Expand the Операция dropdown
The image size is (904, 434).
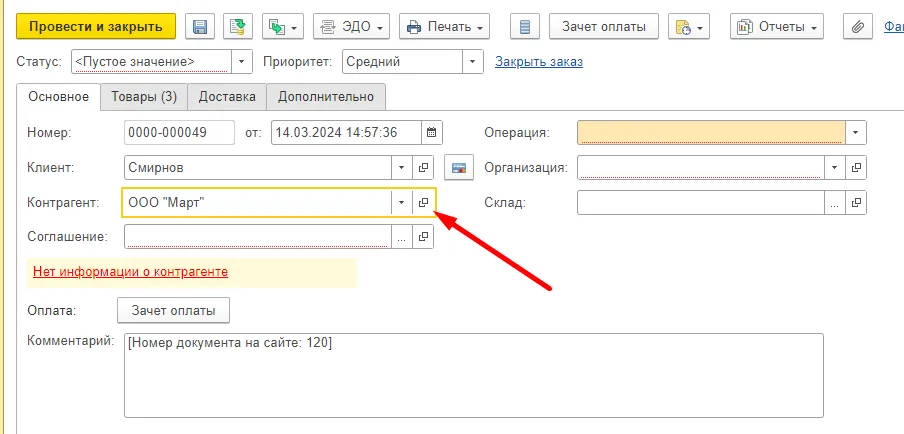(856, 132)
